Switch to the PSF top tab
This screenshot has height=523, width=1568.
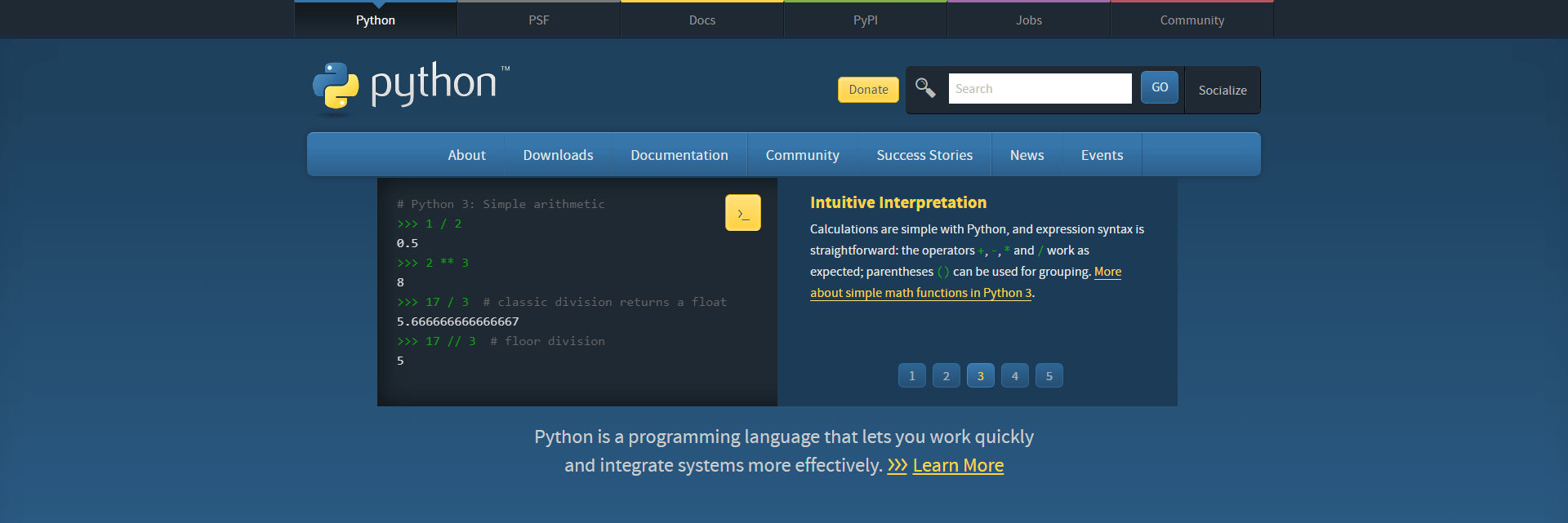(538, 20)
